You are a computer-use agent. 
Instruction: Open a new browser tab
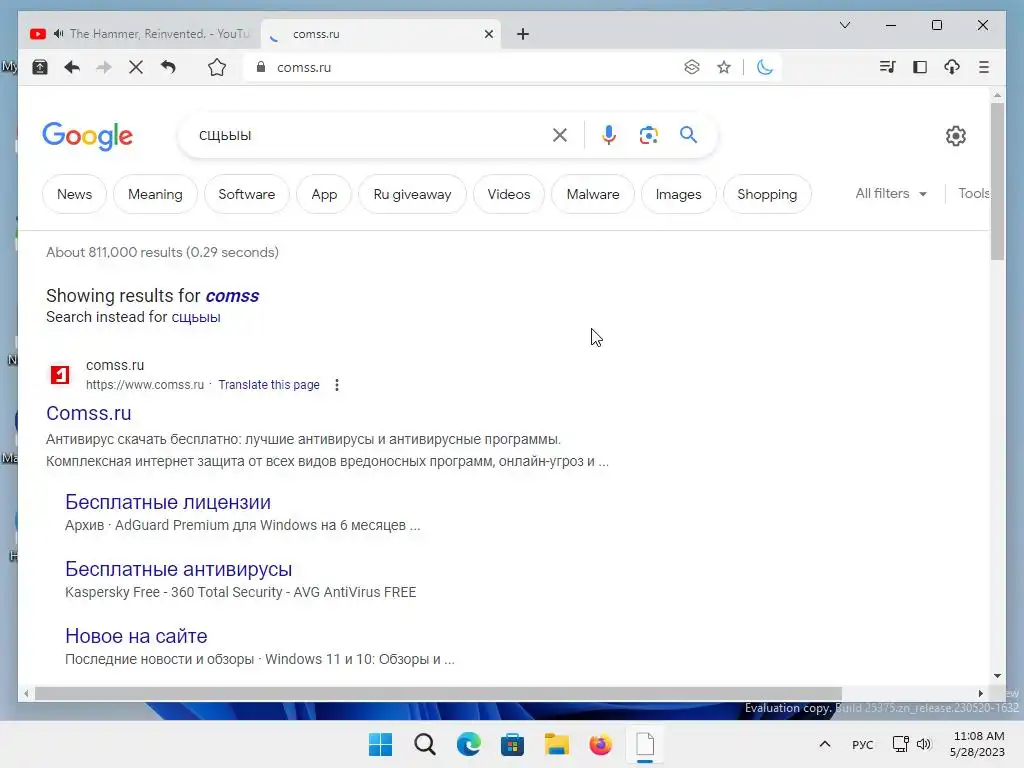[x=522, y=34]
